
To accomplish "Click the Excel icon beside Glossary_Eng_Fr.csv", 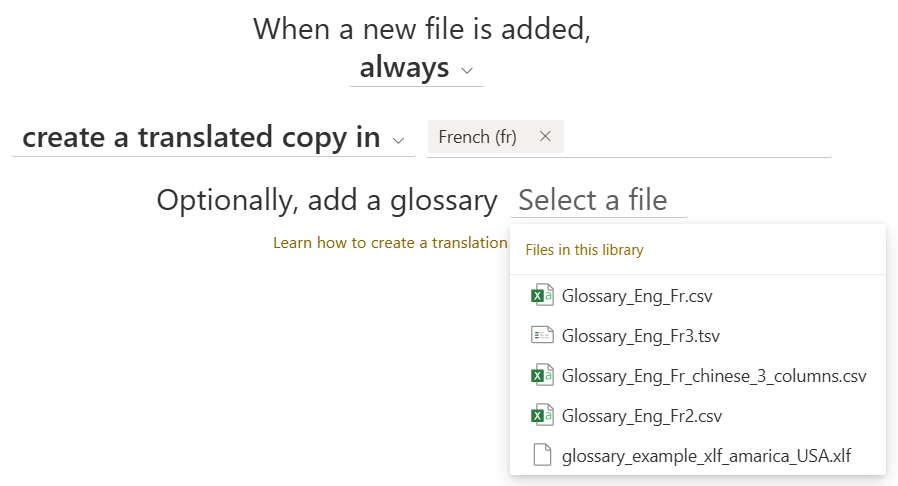I will [x=542, y=295].
